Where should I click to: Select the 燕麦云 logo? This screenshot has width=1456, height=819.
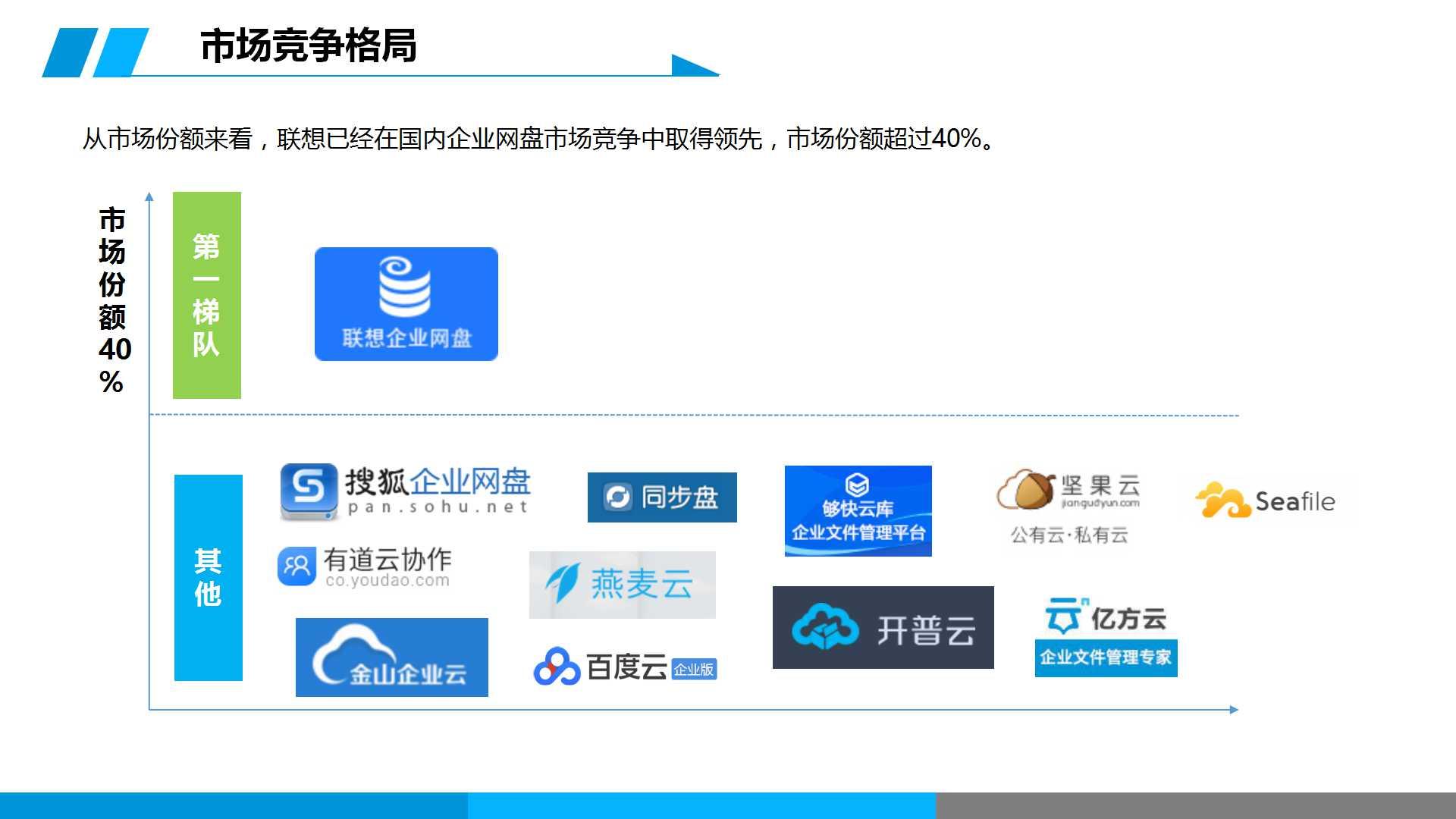(623, 585)
